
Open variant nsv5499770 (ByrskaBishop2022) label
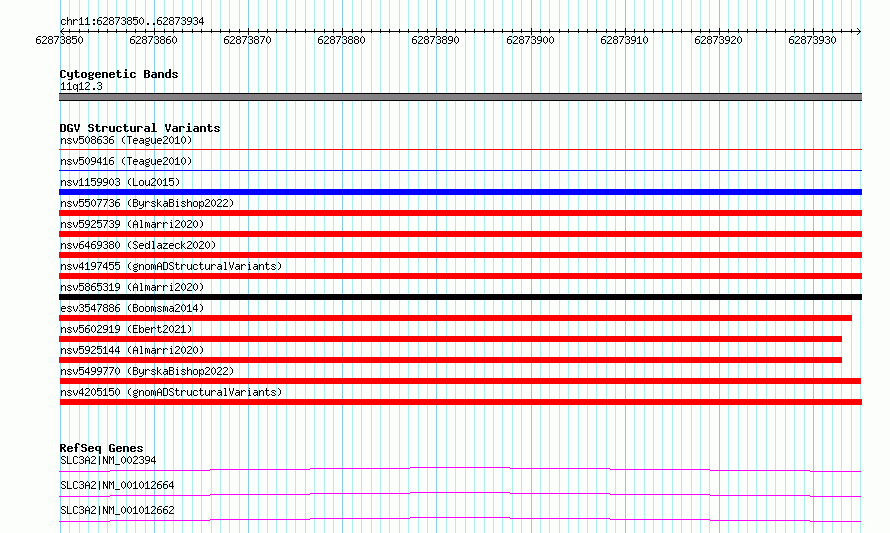[147, 371]
